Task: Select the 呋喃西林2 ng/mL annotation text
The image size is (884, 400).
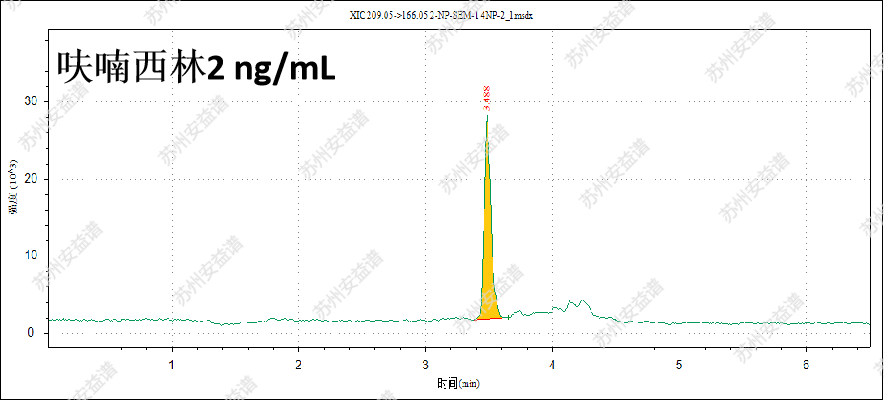Action: tap(196, 68)
